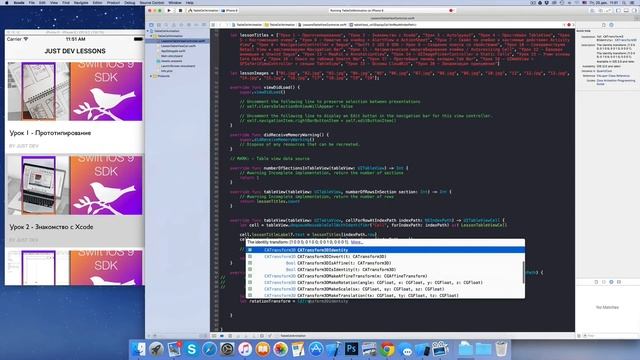Select CATransform3DIsIdentity in autocomplete list
This screenshot has width=640, height=360.
pos(384,270)
